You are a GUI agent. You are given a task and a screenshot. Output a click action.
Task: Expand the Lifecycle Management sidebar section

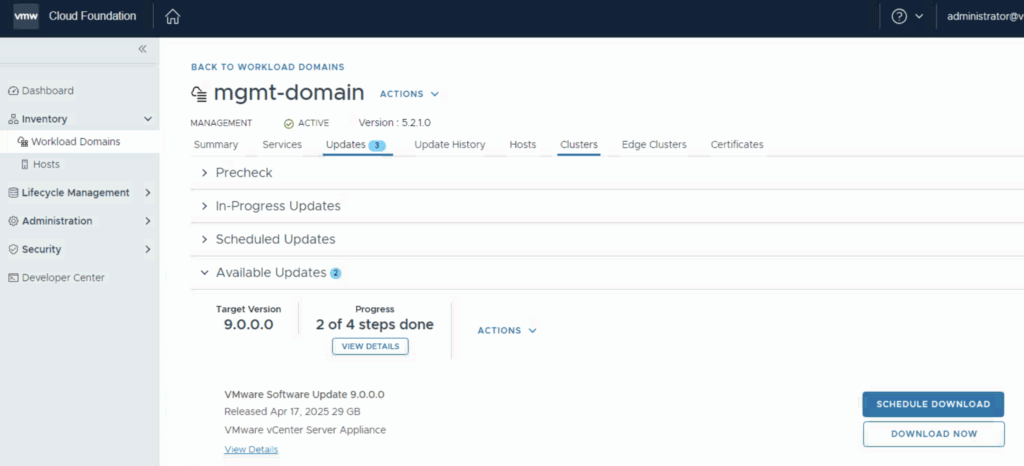(148, 193)
